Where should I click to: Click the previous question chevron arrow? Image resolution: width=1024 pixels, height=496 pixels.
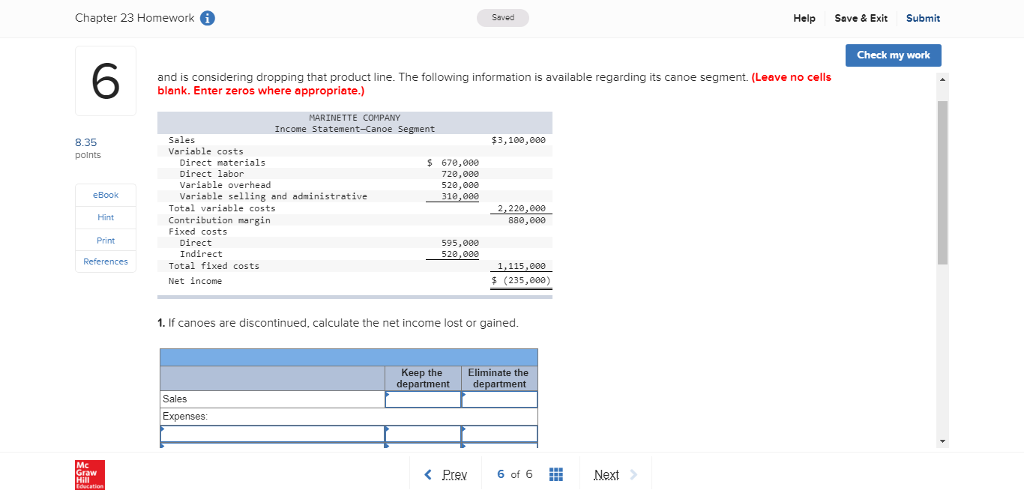[x=429, y=474]
